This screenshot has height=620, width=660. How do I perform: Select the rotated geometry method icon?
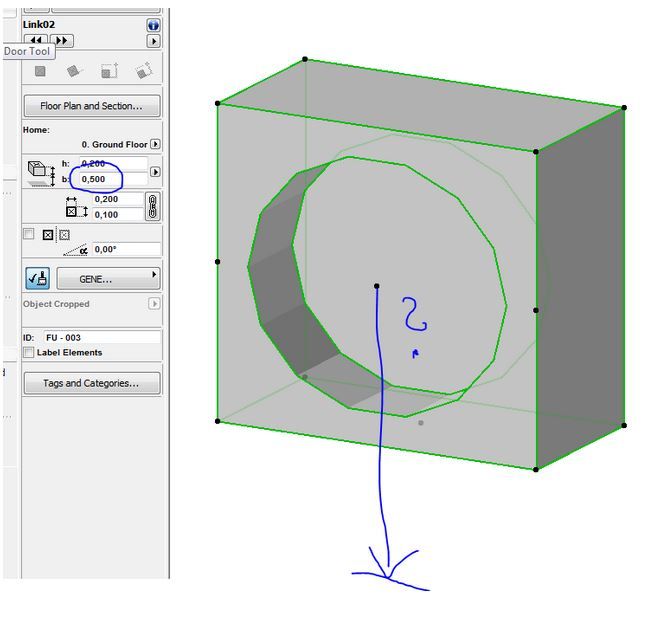[x=74, y=71]
